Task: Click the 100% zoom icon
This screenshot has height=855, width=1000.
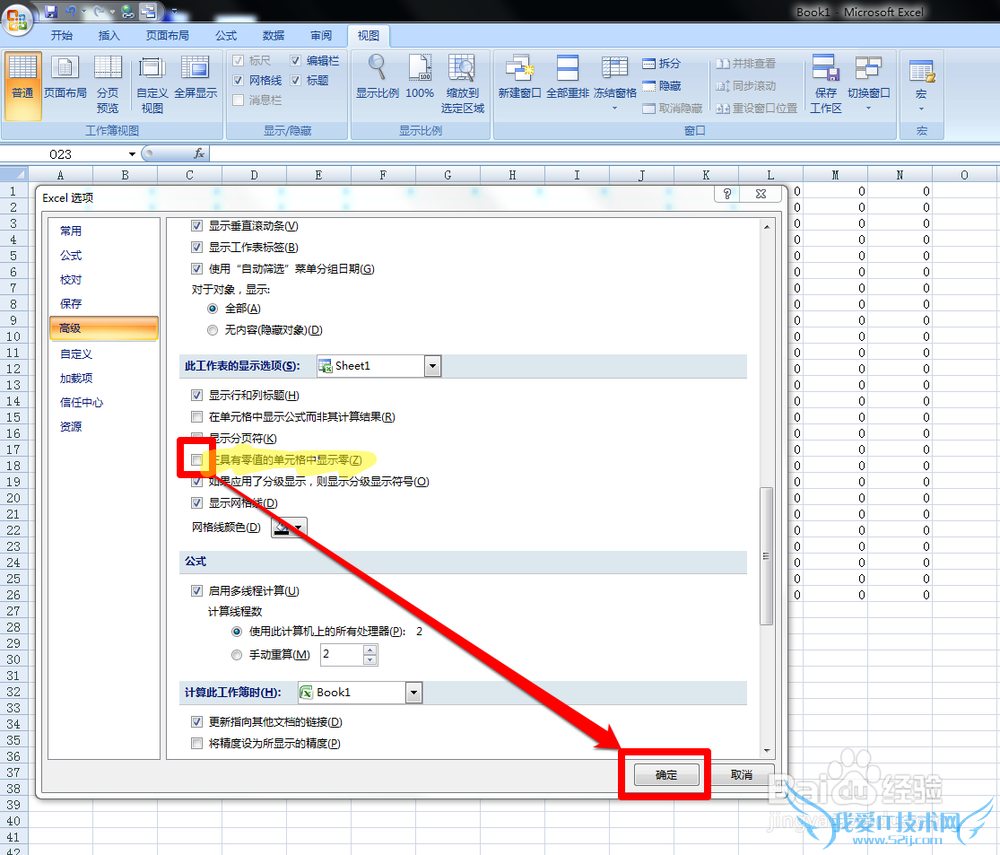Action: click(420, 77)
